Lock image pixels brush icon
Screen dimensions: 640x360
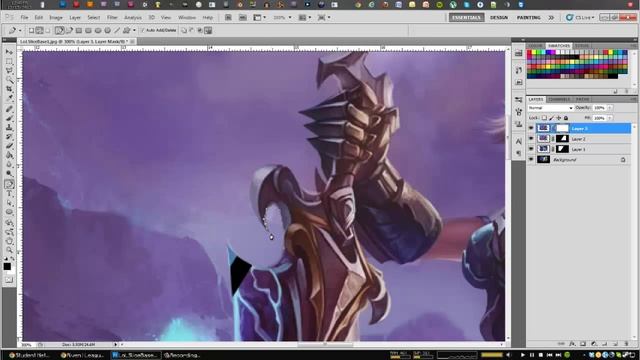tap(551, 118)
